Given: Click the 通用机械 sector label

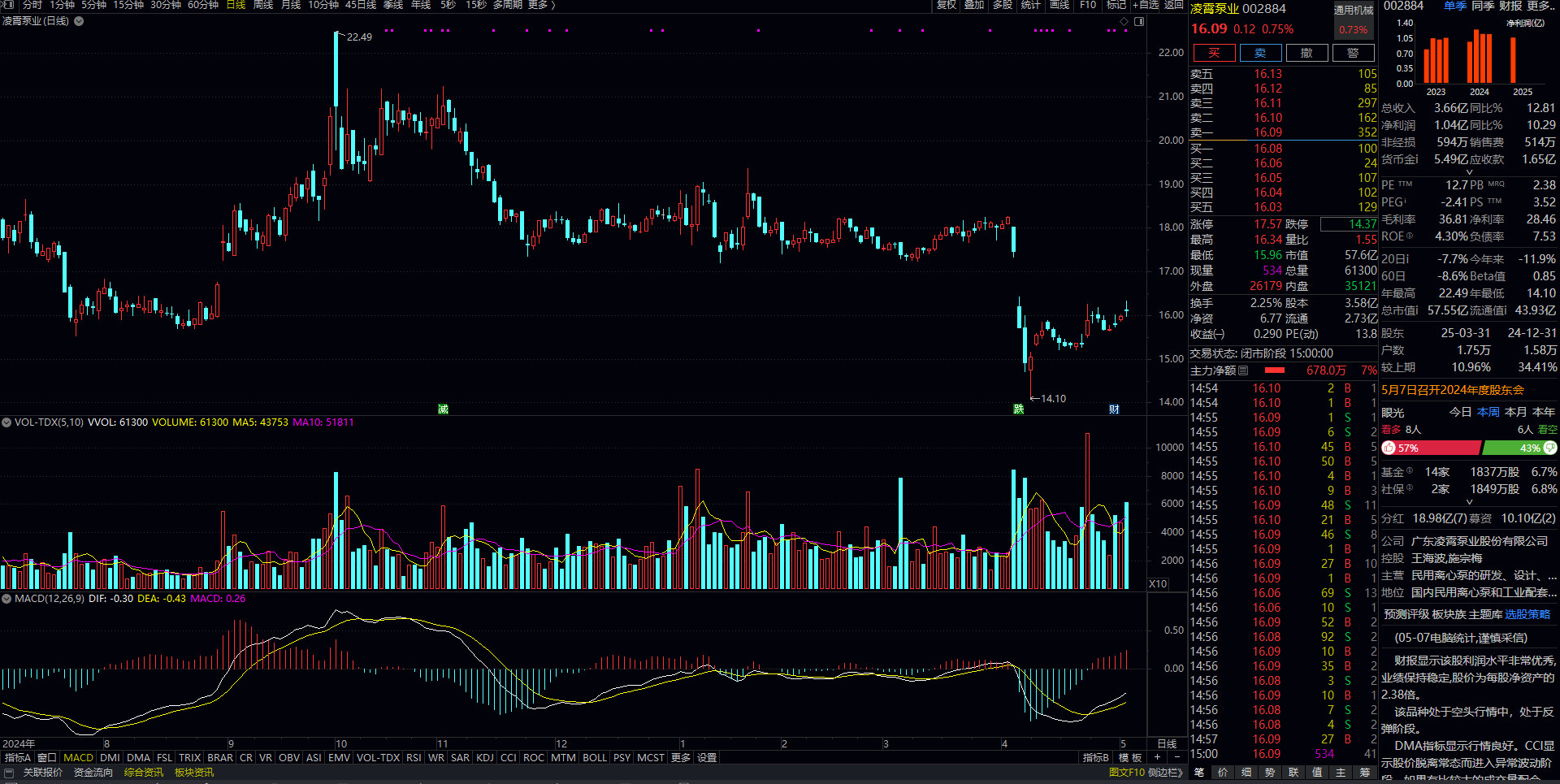Looking at the screenshot, I should pyautogui.click(x=1353, y=11).
